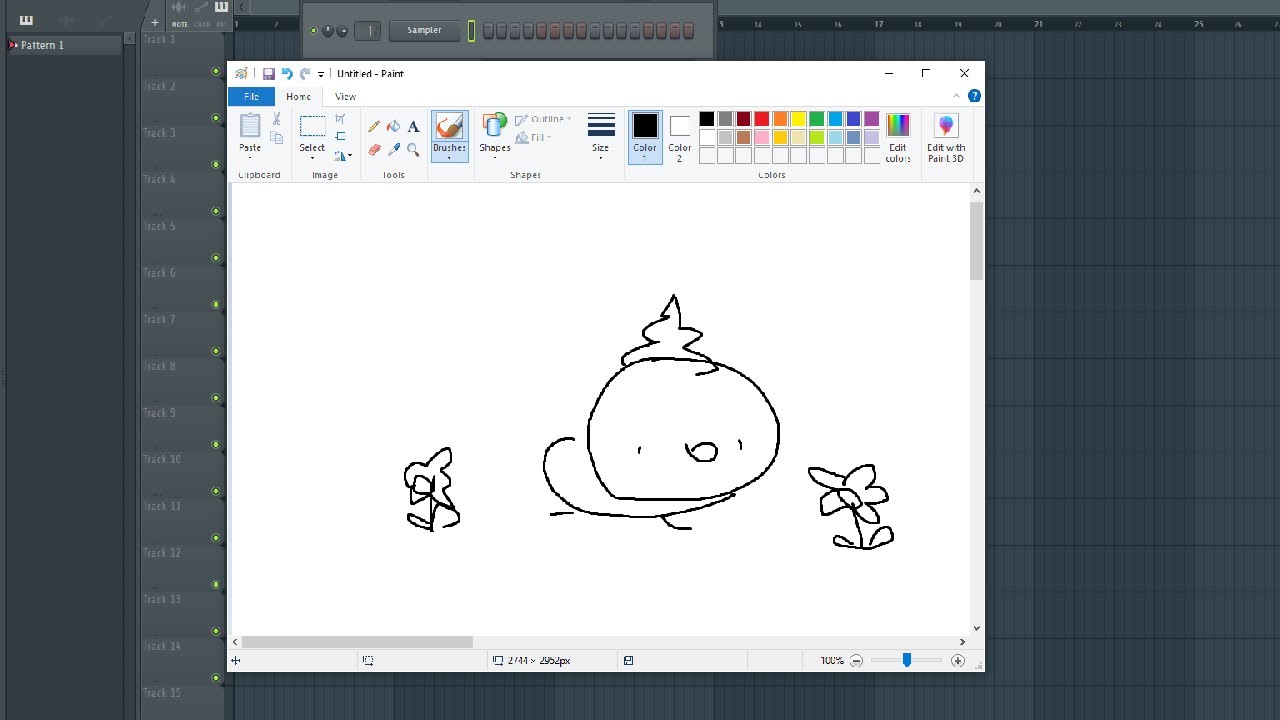The width and height of the screenshot is (1280, 720).
Task: Open the Shapes gallery dropdown
Action: click(495, 158)
